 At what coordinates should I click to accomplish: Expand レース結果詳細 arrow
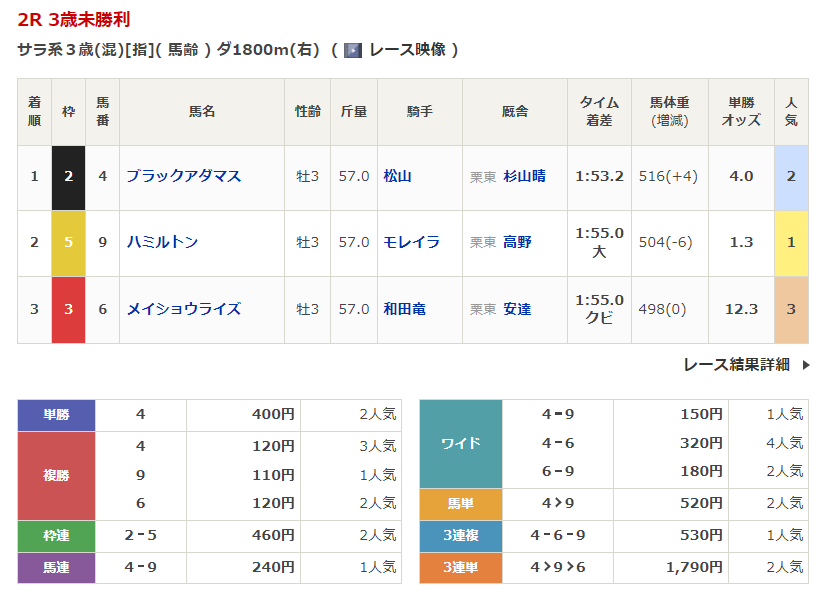pos(806,365)
